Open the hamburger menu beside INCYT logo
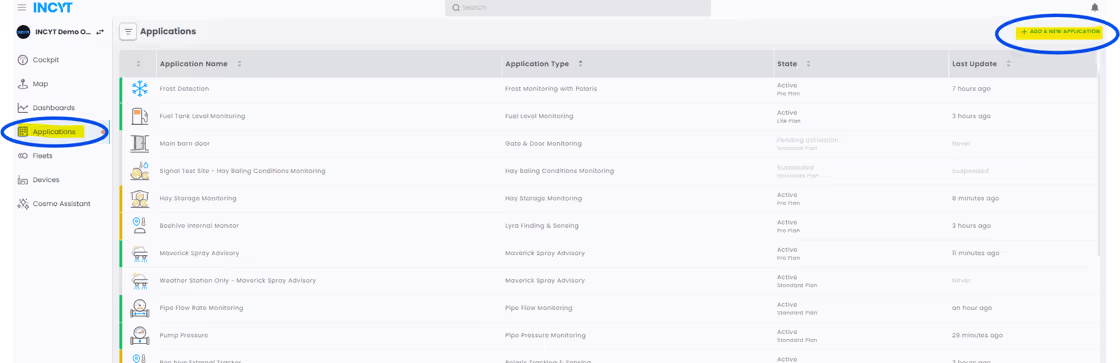The image size is (1120, 363). (x=21, y=8)
